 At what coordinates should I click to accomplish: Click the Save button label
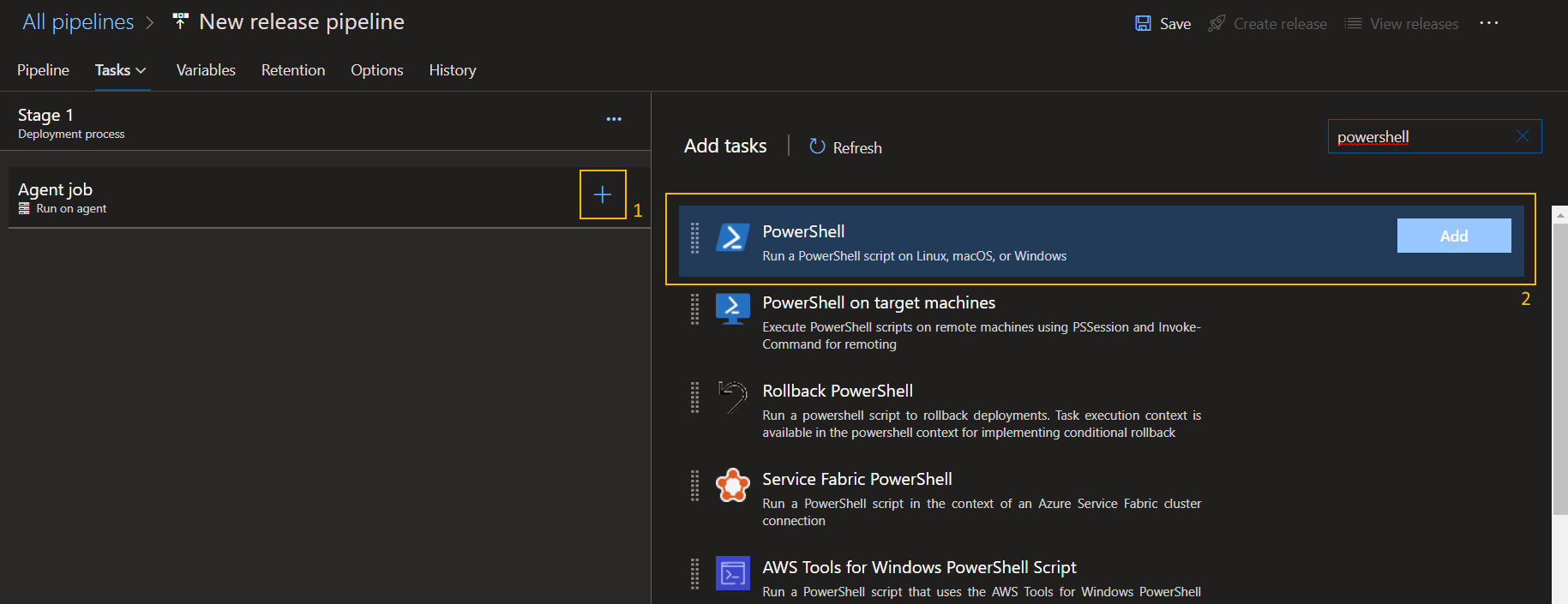[1175, 24]
